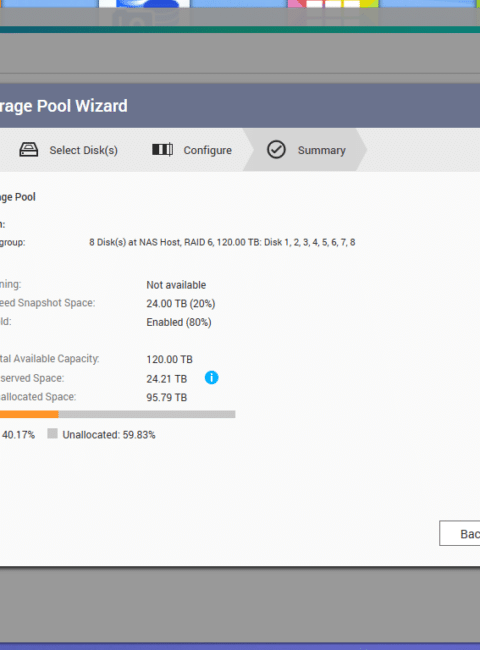The image size is (480, 650).
Task: Click the 24.00 TB (20%) snapshot space value
Action: pyautogui.click(x=181, y=303)
